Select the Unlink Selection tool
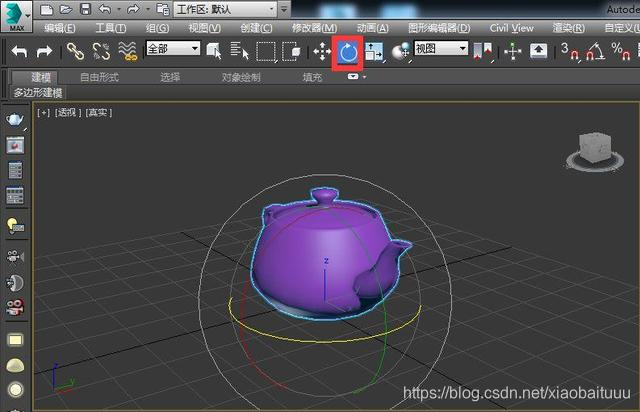This screenshot has width=640, height=412. tap(101, 51)
